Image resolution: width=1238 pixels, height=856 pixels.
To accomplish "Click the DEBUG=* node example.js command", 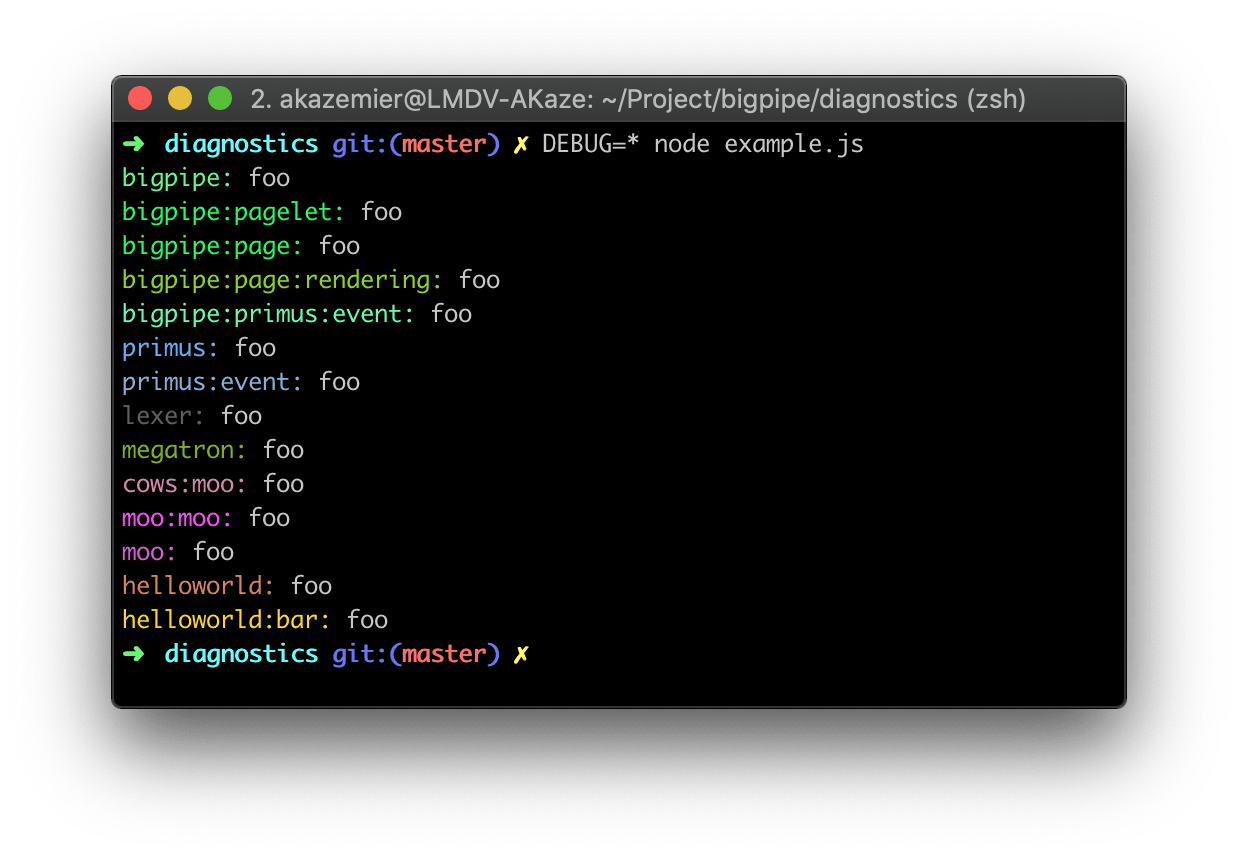I will (x=703, y=143).
